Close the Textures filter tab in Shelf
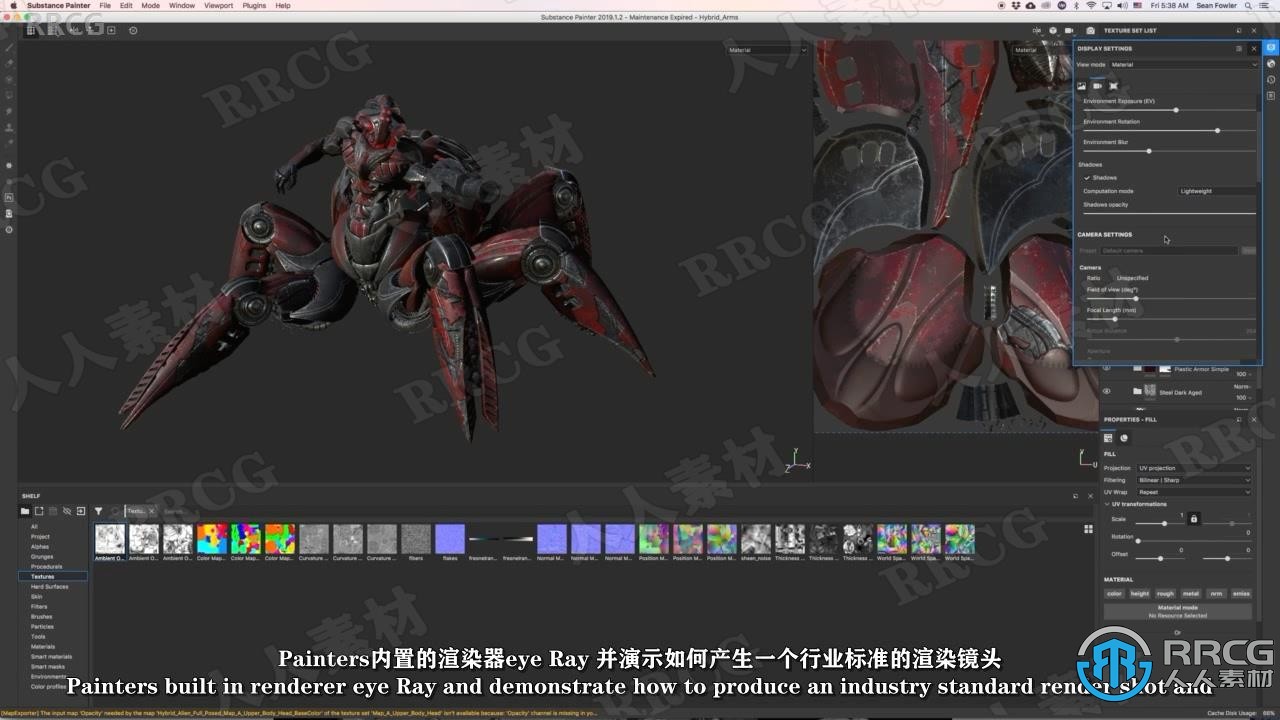 [152, 511]
